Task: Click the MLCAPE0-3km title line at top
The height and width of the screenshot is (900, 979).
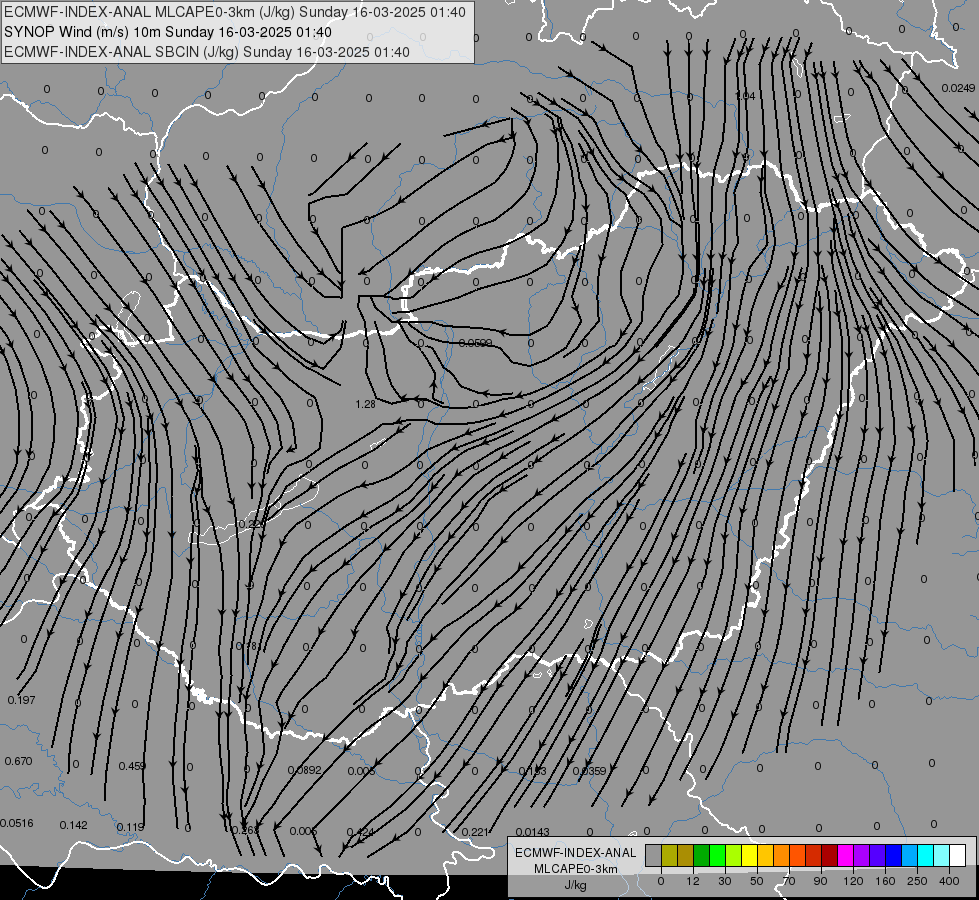Action: pos(235,12)
